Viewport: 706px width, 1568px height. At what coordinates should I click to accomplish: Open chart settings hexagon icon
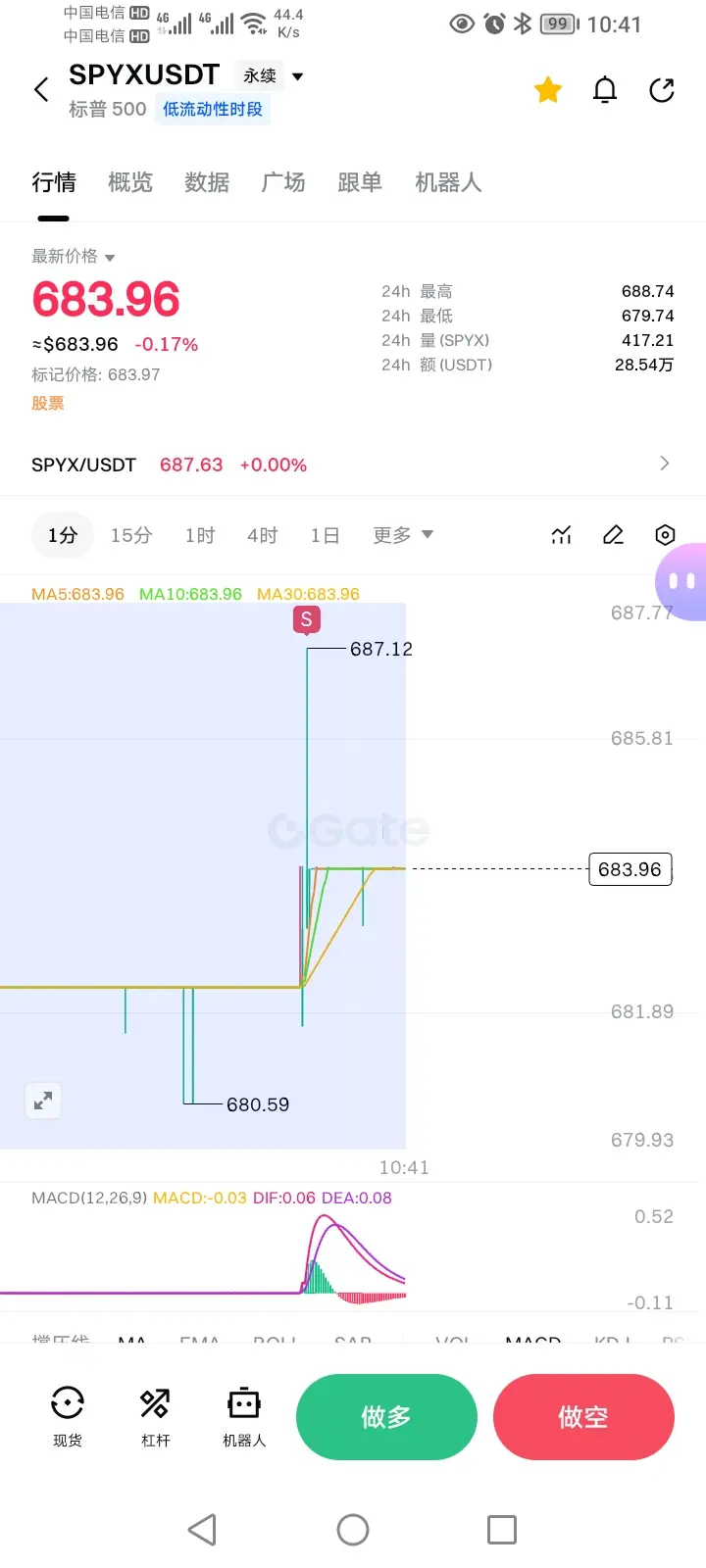[665, 535]
